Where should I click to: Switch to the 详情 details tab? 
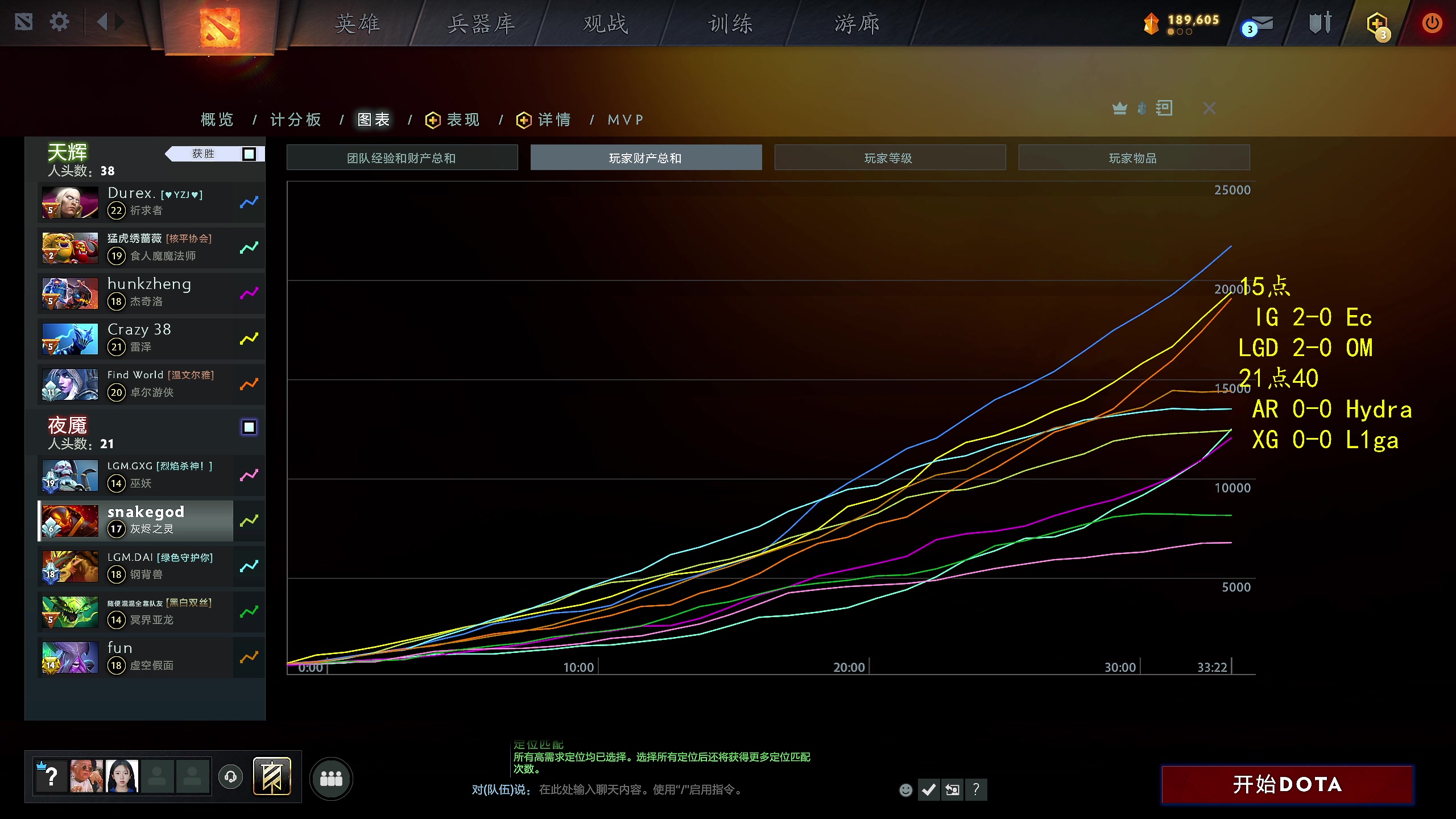pyautogui.click(x=555, y=119)
